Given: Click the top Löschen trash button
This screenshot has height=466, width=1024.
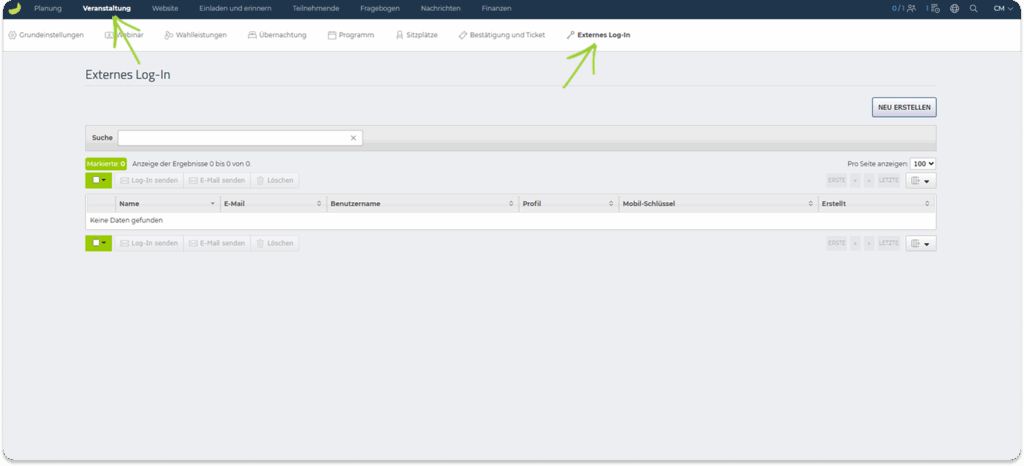Looking at the screenshot, I should click(x=275, y=181).
